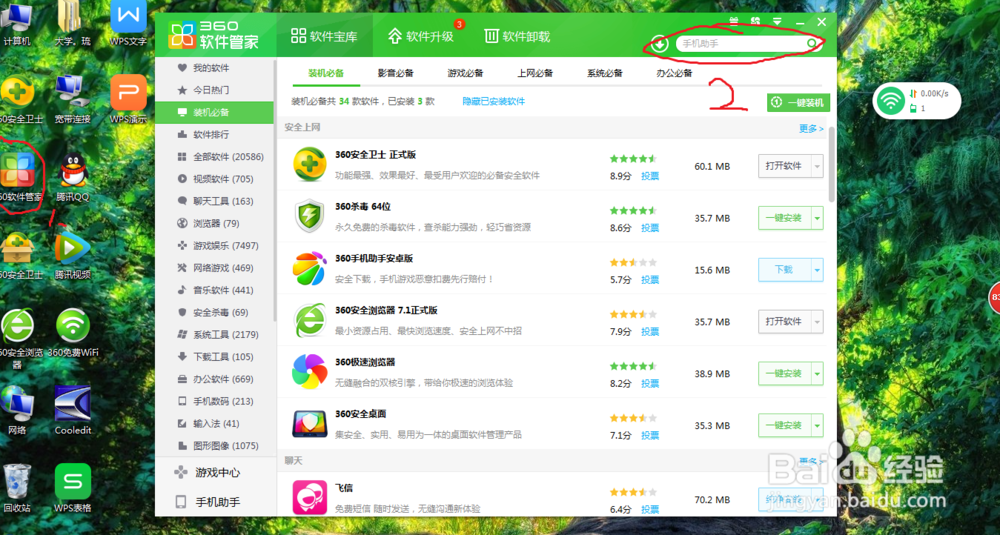Image resolution: width=1000 pixels, height=535 pixels.
Task: Select 聊天工具 (163) category
Action: [x=215, y=201]
